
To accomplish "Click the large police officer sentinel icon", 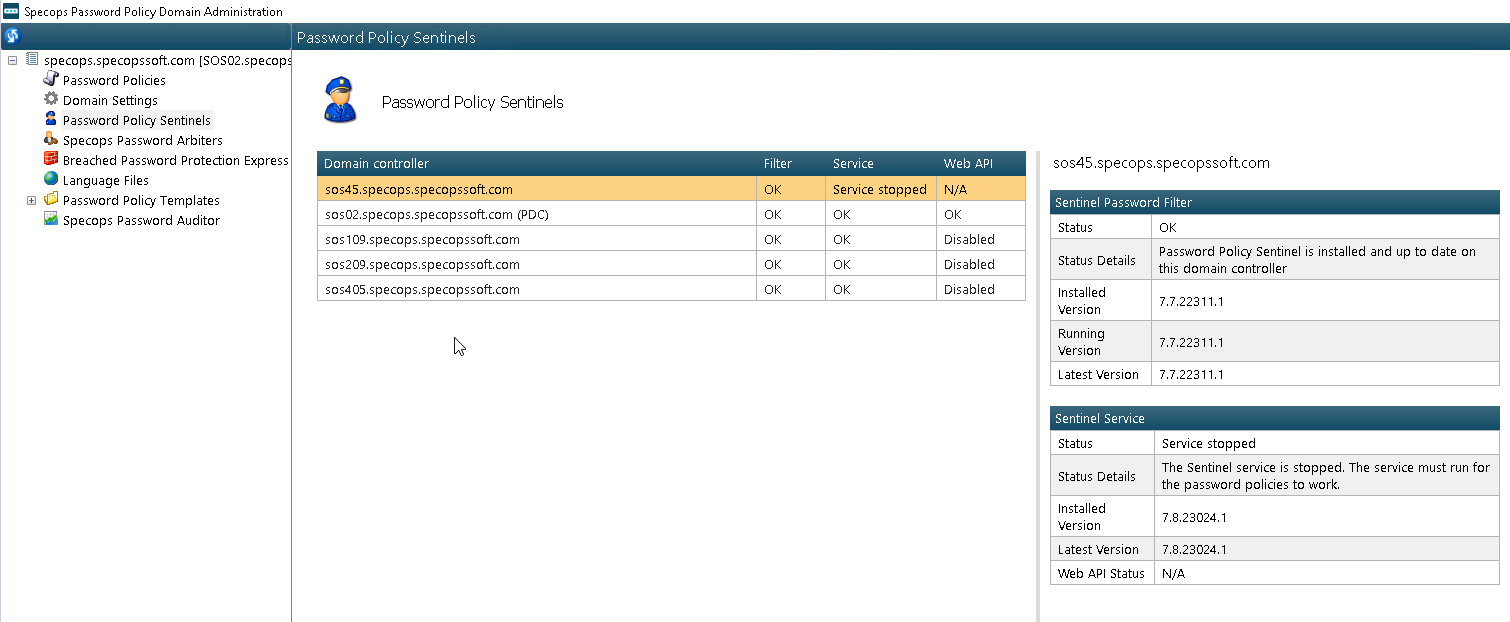I will 340,101.
